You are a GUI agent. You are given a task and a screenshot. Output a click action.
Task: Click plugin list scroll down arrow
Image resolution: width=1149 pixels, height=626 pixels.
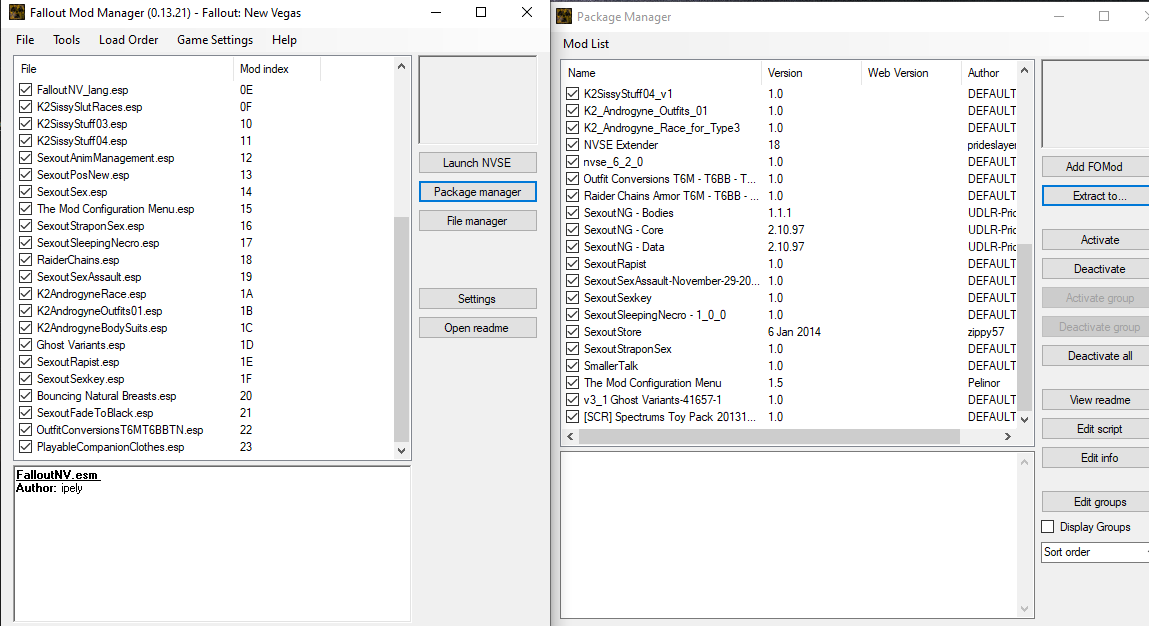[x=401, y=451]
